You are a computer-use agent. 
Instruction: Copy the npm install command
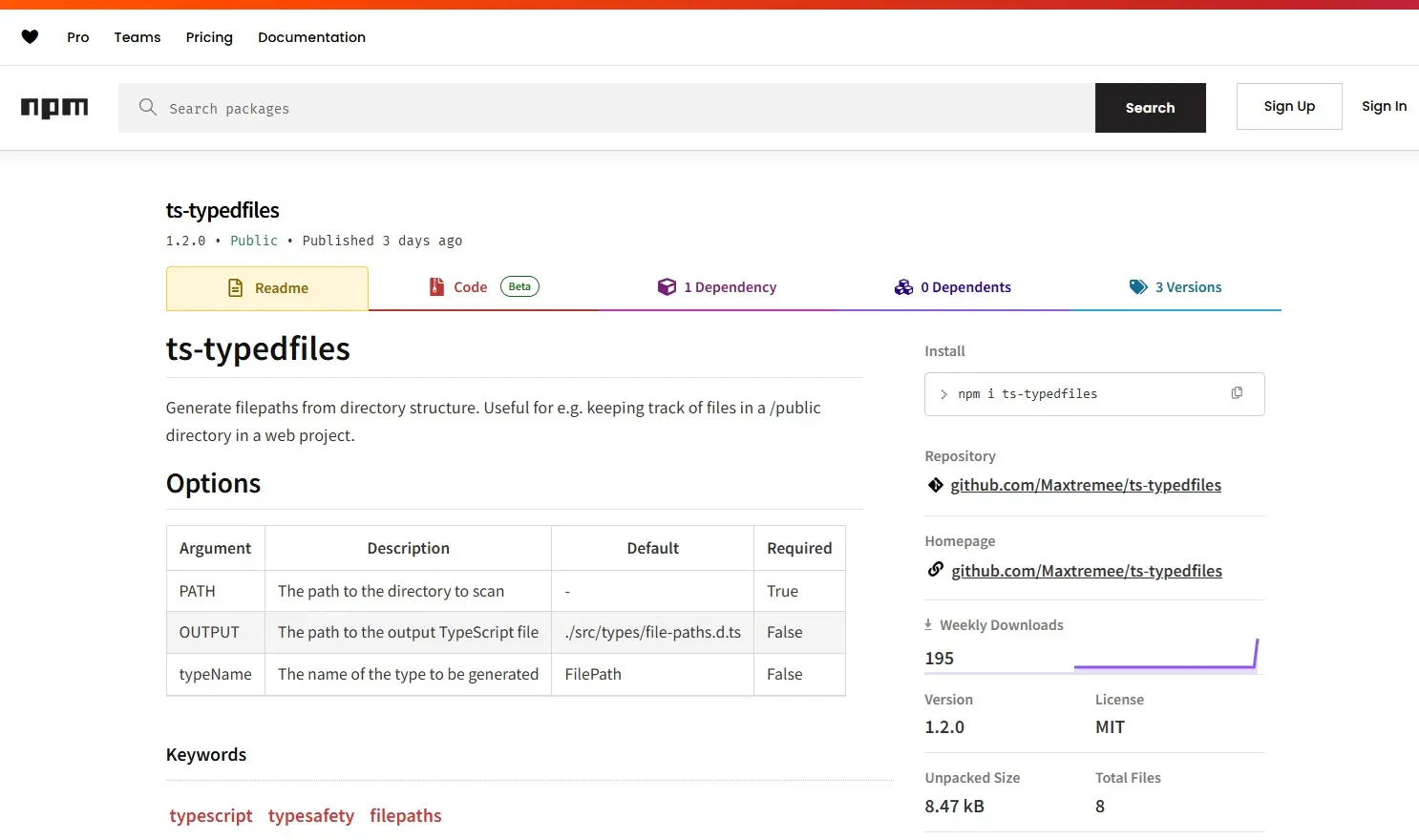[x=1237, y=393]
